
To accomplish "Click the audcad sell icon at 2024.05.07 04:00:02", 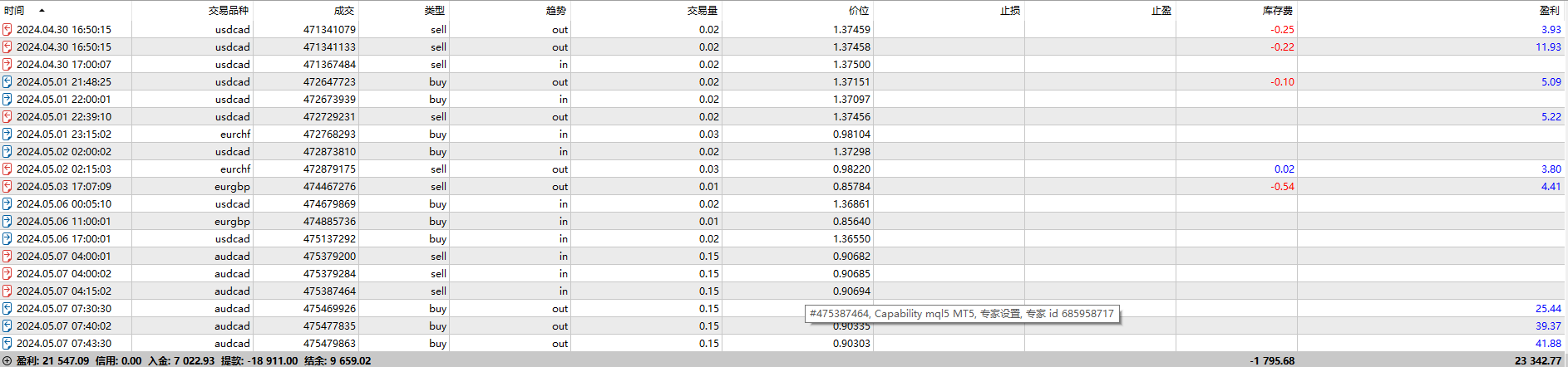I will 7,273.
